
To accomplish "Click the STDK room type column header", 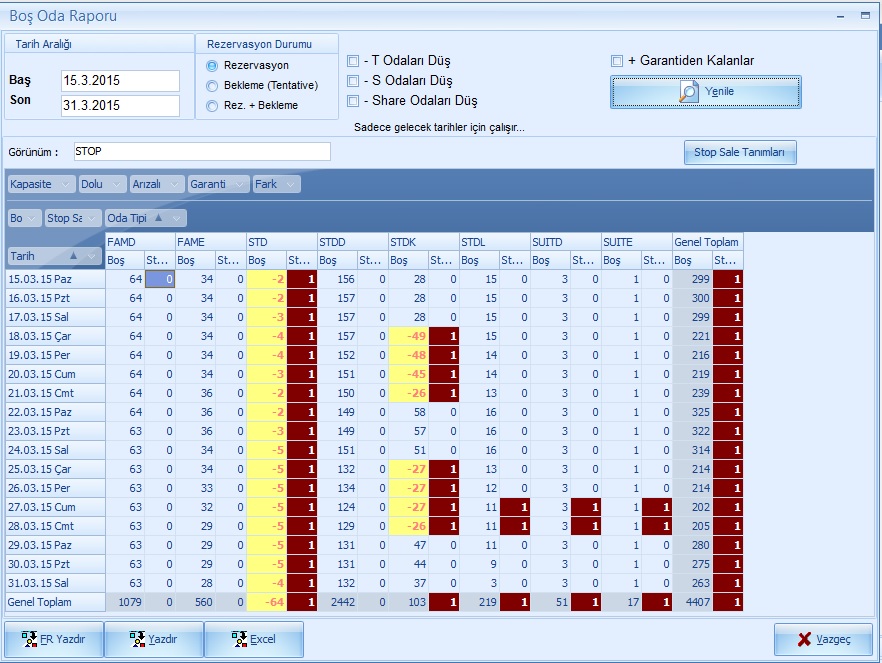I will (423, 241).
